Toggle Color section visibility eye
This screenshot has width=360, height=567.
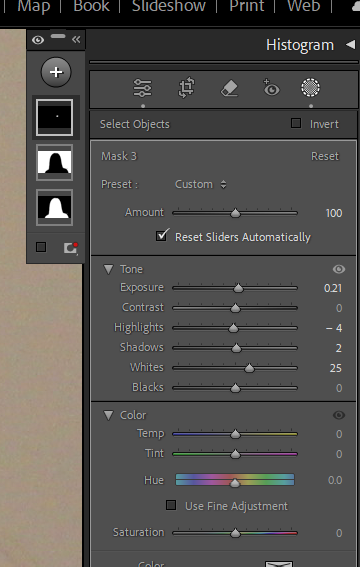pos(339,415)
